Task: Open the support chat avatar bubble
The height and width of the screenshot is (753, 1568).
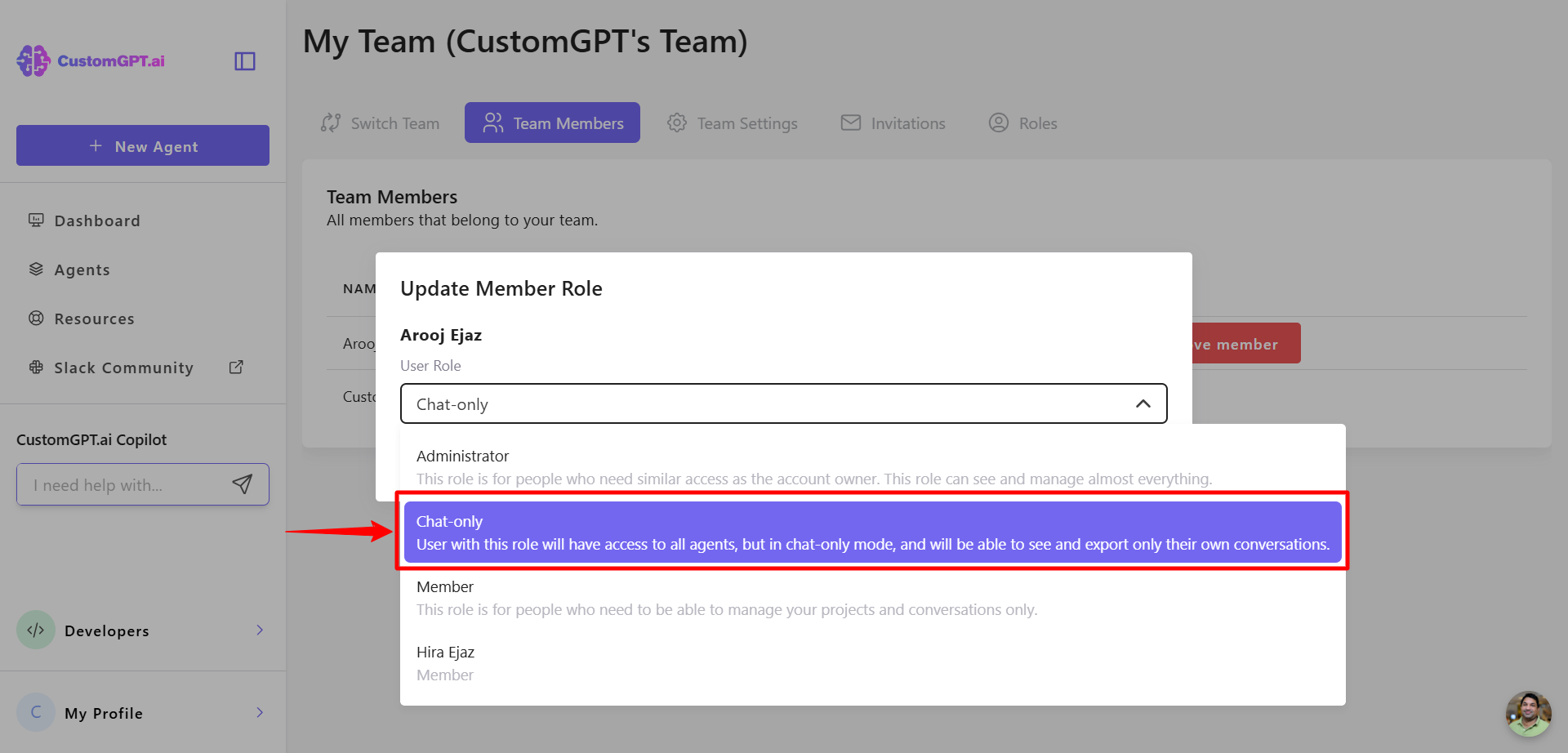Action: pos(1528,713)
